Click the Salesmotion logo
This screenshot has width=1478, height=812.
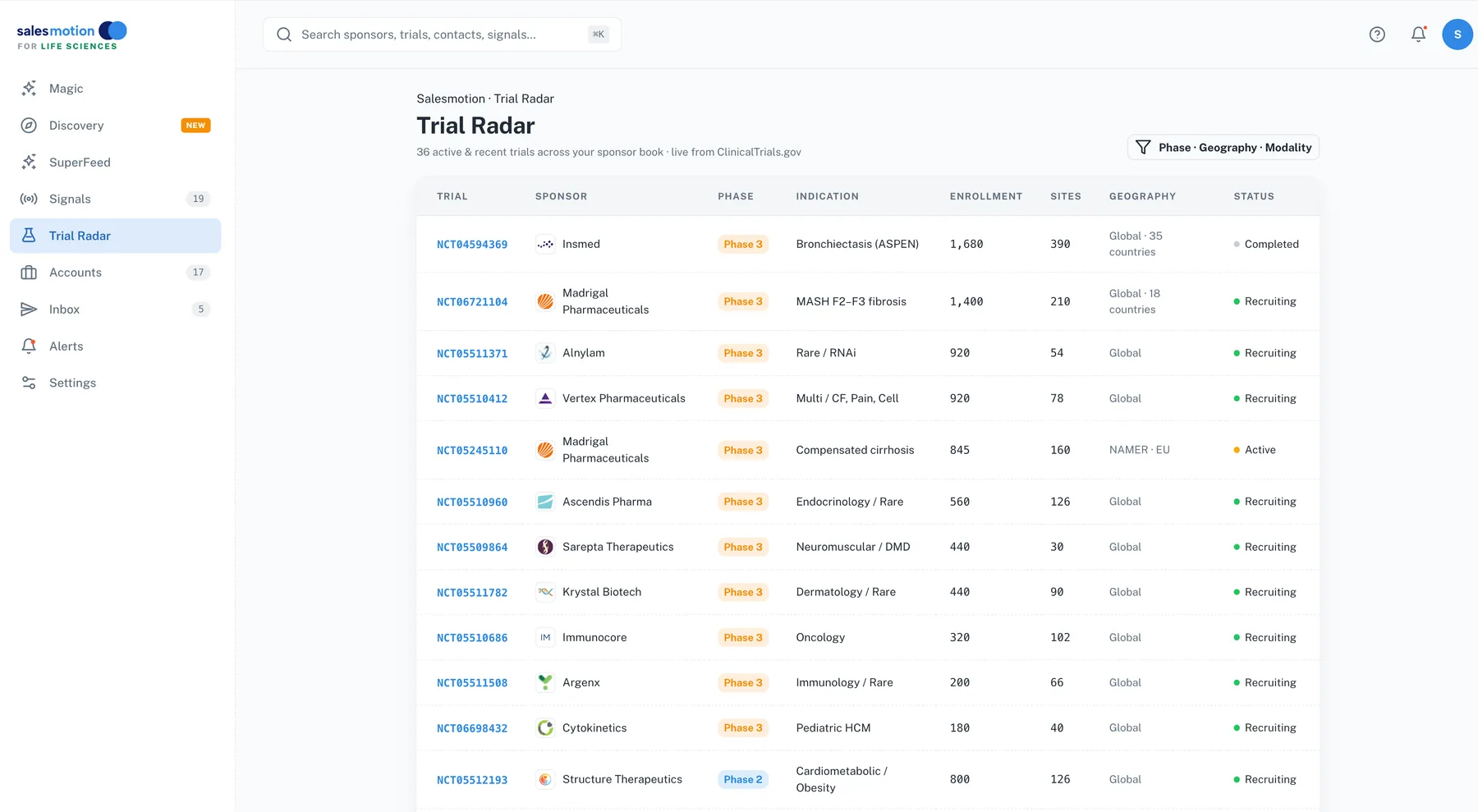[x=72, y=36]
